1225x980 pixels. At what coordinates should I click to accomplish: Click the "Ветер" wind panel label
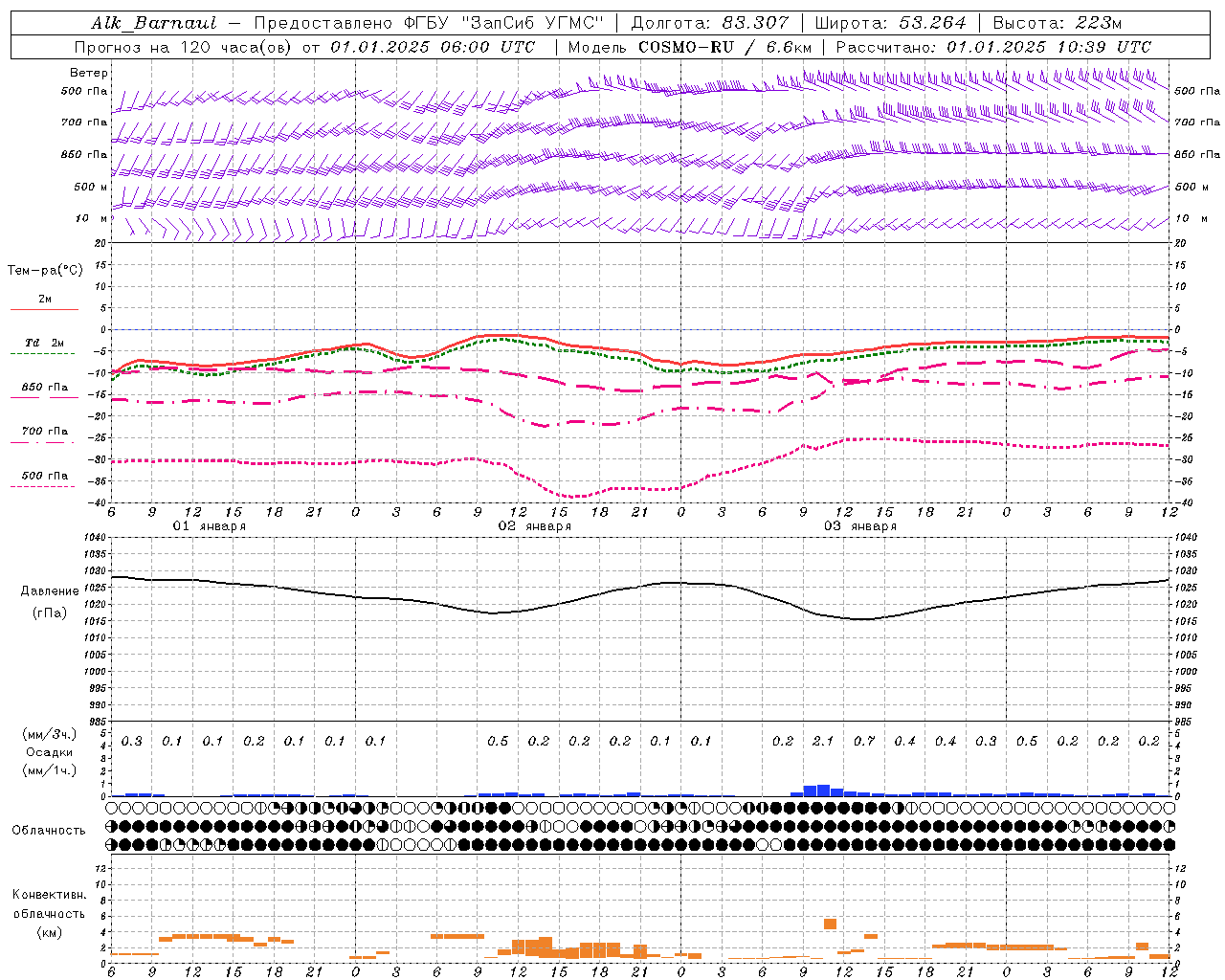coord(89,73)
